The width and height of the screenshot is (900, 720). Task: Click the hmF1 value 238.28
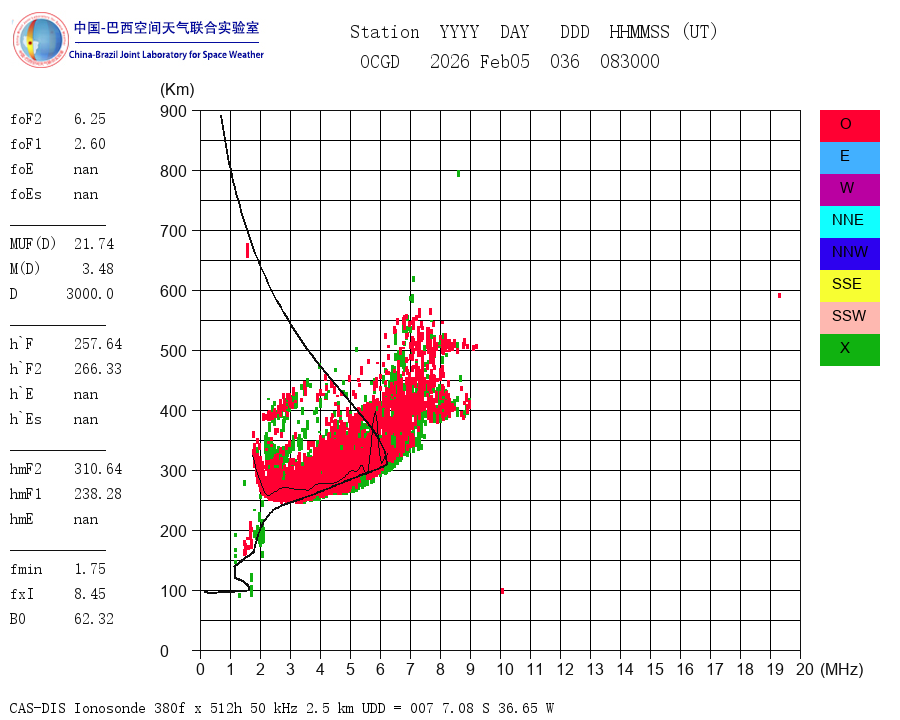(98, 494)
